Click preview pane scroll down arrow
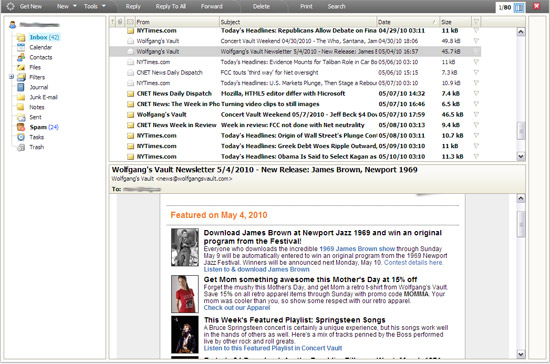Viewport: 550px width, 364px height. point(521,354)
